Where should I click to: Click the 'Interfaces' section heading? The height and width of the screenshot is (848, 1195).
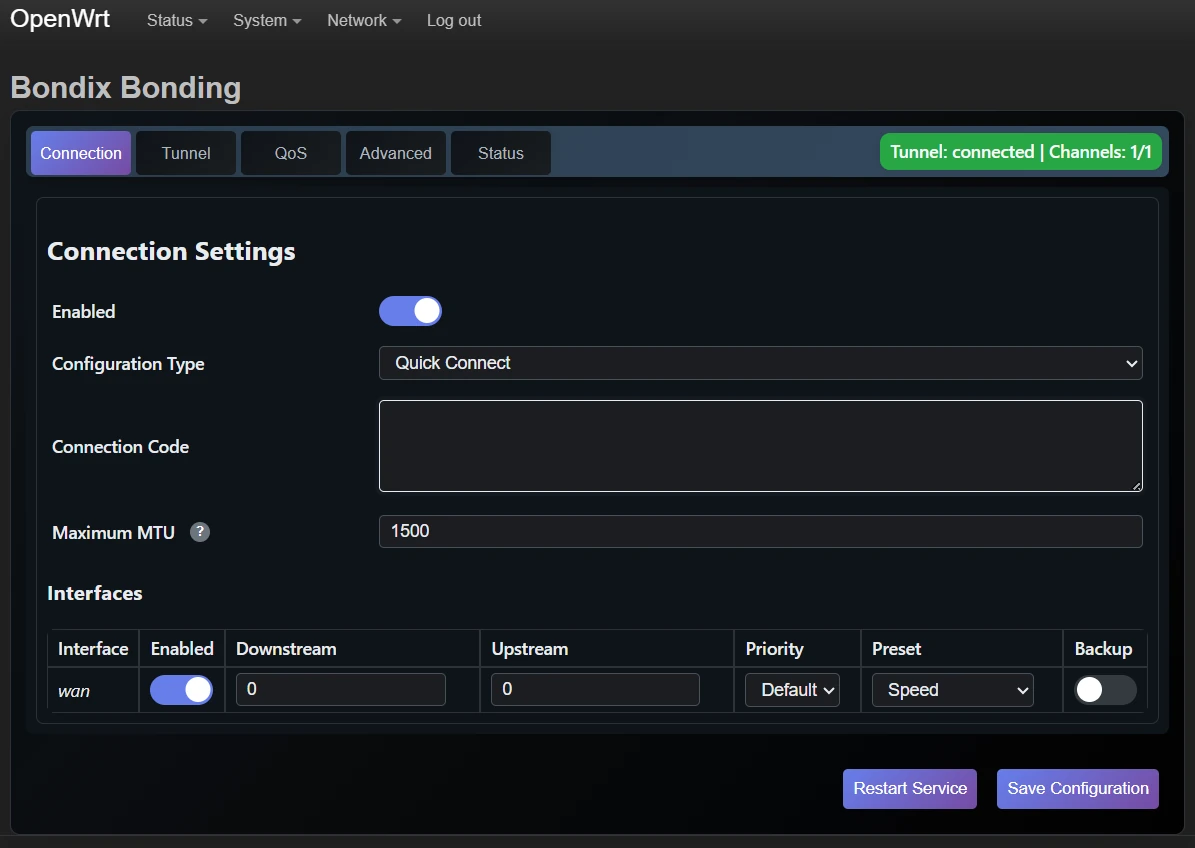(95, 593)
